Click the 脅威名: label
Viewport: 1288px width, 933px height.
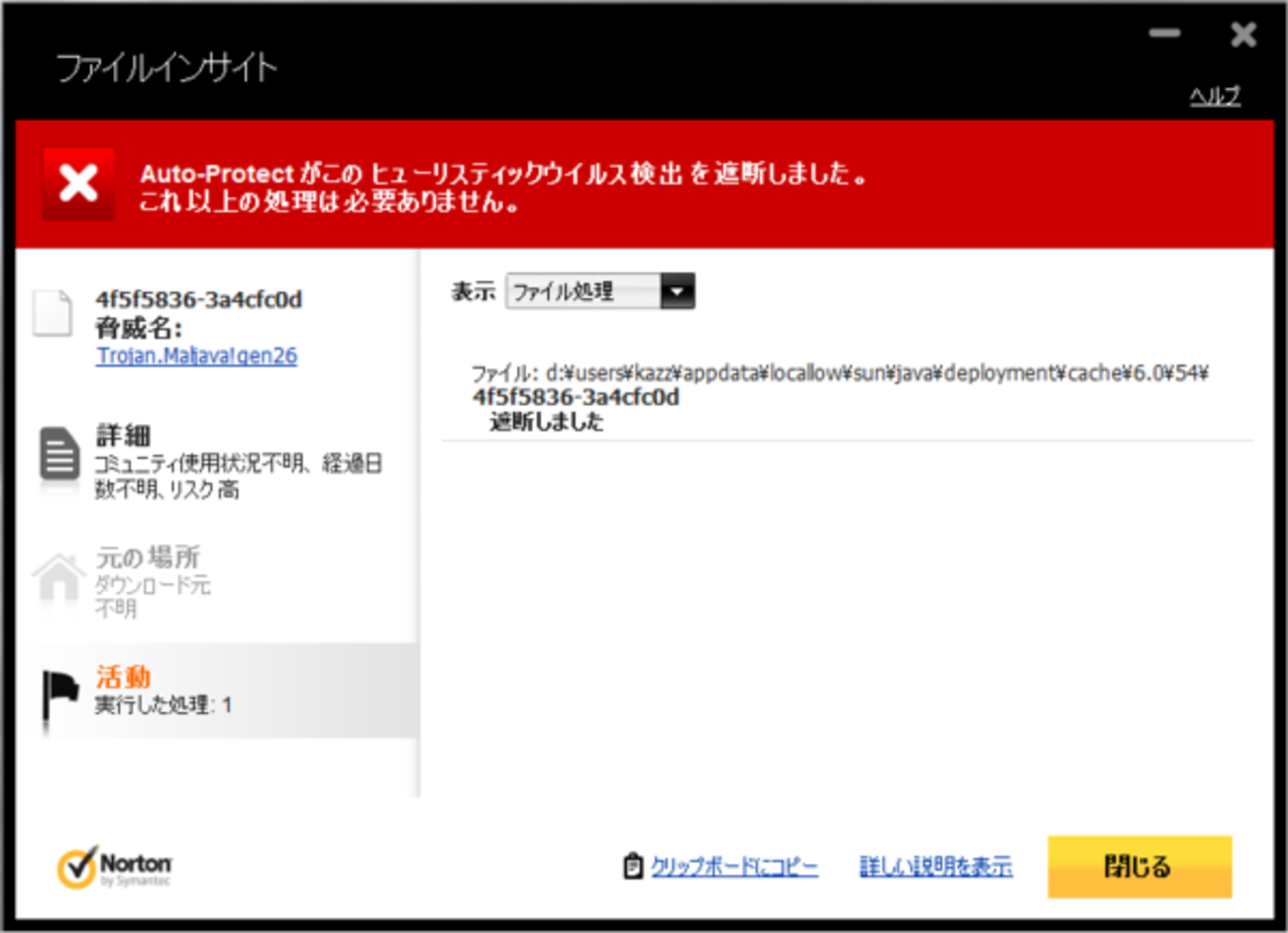tap(139, 328)
